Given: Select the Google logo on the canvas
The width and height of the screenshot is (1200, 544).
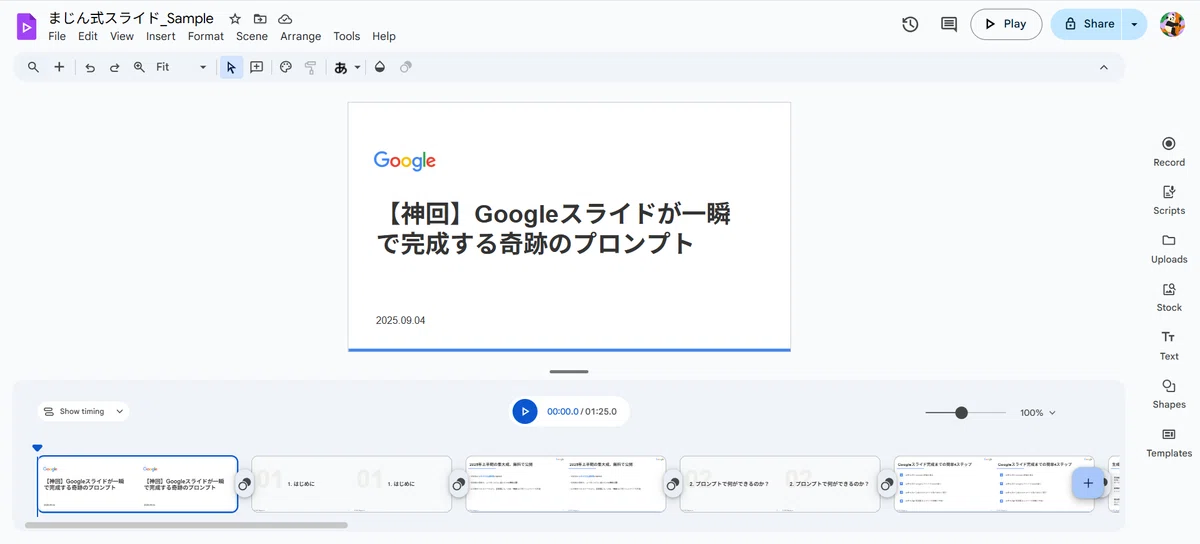Looking at the screenshot, I should (x=405, y=161).
